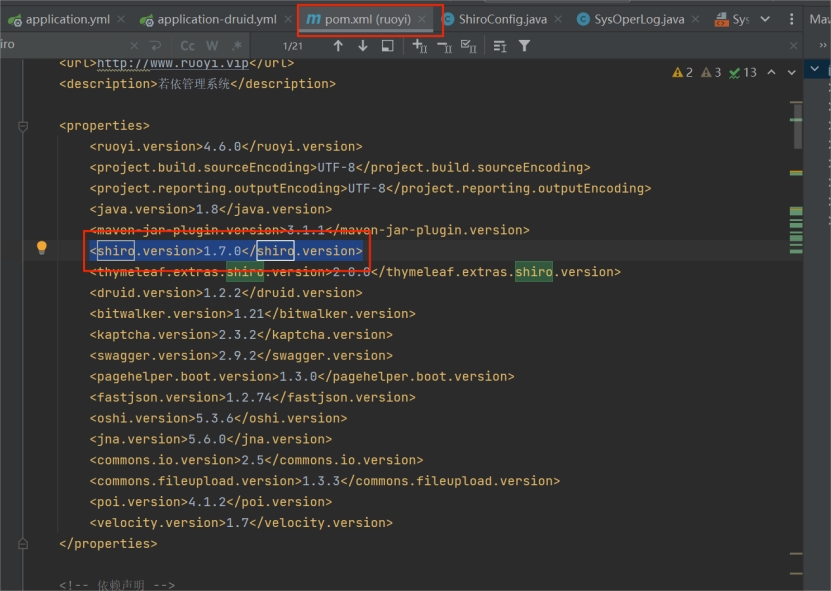Collapse the properties section fold in the gutter

(22, 125)
